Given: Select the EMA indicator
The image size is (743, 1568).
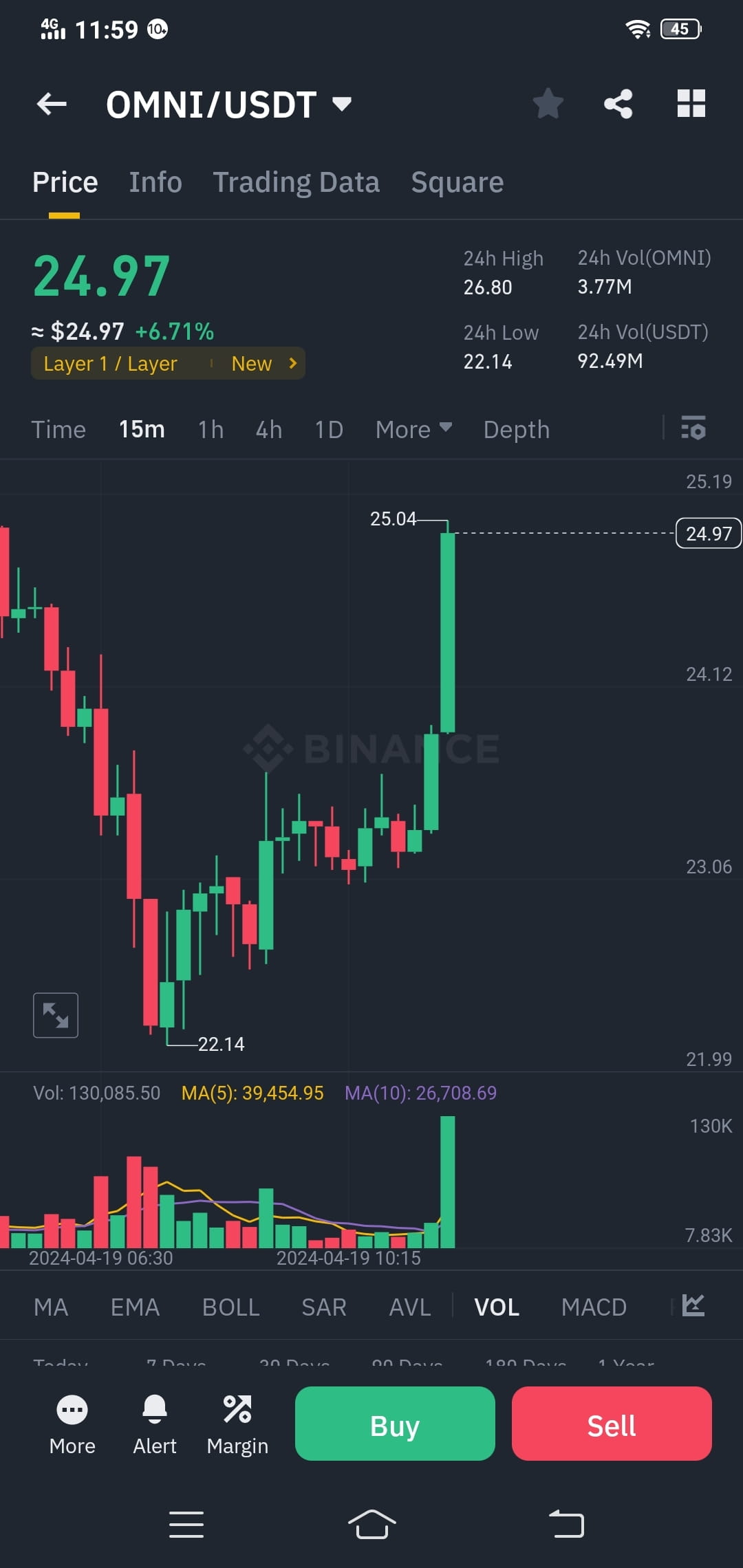Looking at the screenshot, I should 135,1306.
